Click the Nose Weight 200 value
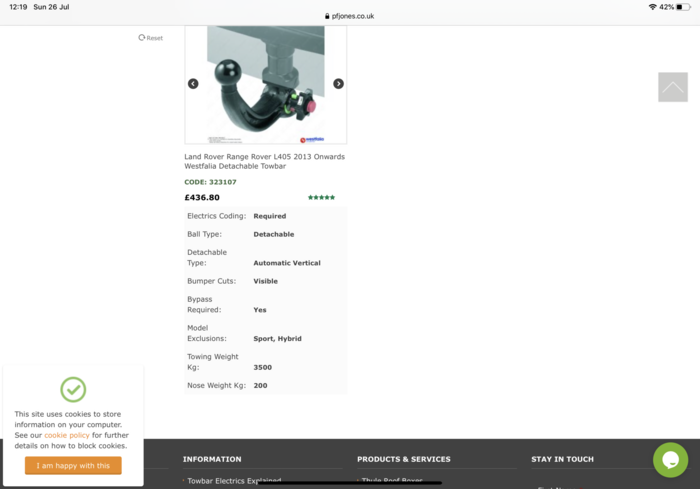 (x=260, y=385)
